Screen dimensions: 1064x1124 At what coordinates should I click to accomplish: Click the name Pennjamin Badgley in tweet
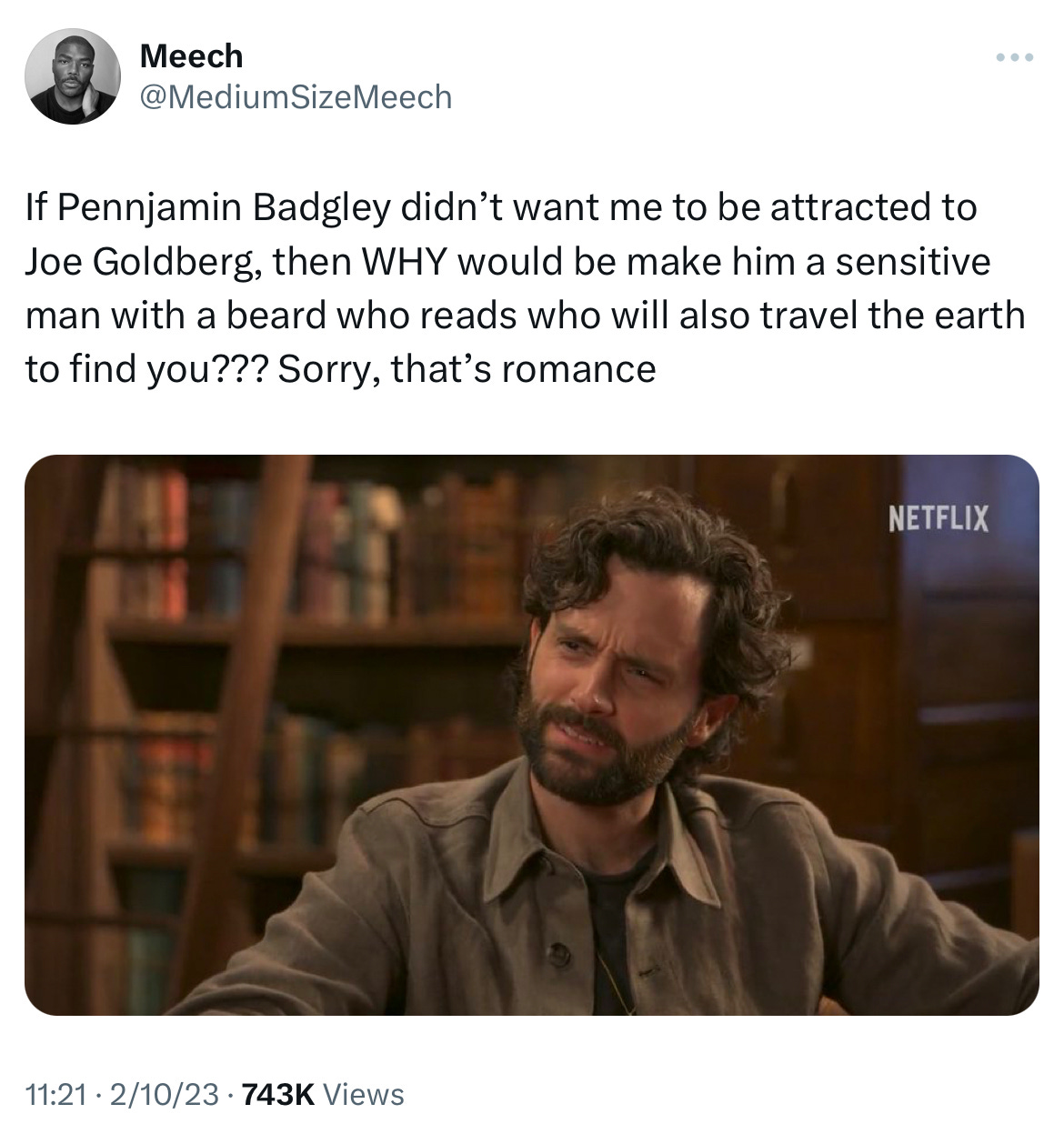pyautogui.click(x=226, y=208)
